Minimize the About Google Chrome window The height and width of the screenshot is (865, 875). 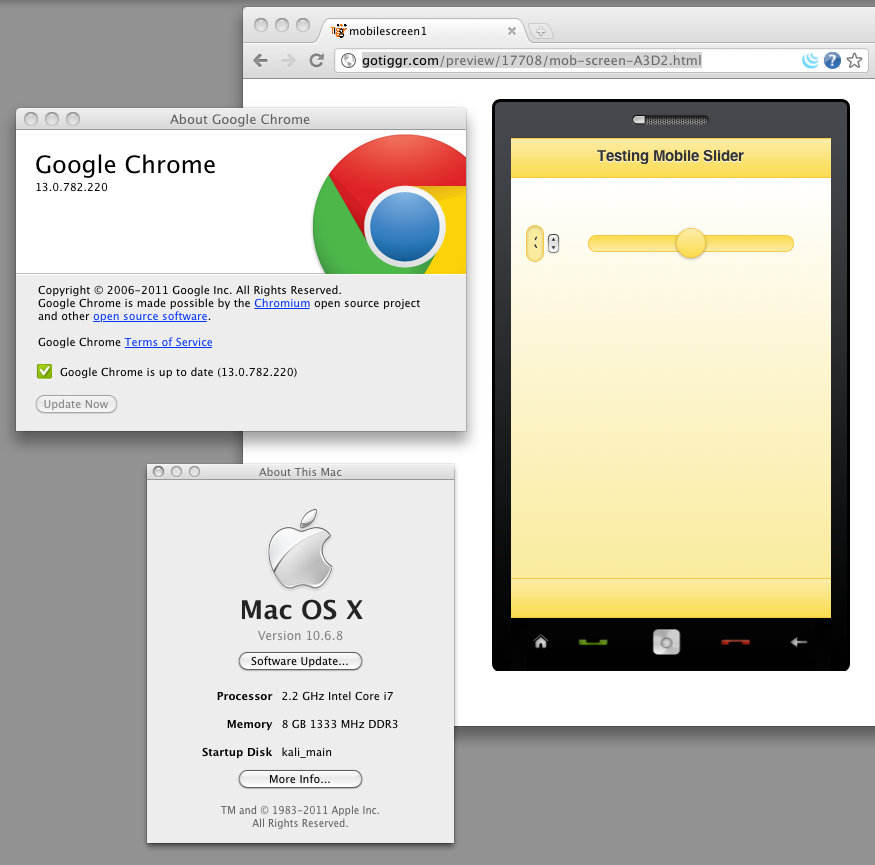tap(52, 119)
